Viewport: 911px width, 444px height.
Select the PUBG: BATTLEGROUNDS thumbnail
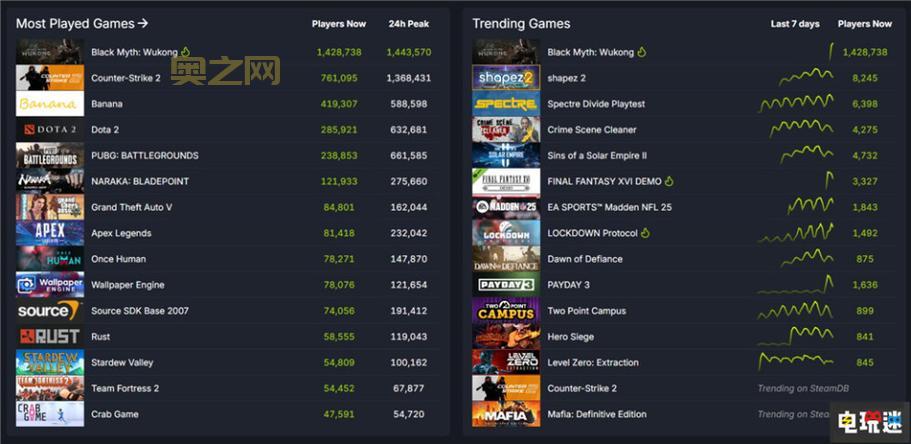coord(50,156)
